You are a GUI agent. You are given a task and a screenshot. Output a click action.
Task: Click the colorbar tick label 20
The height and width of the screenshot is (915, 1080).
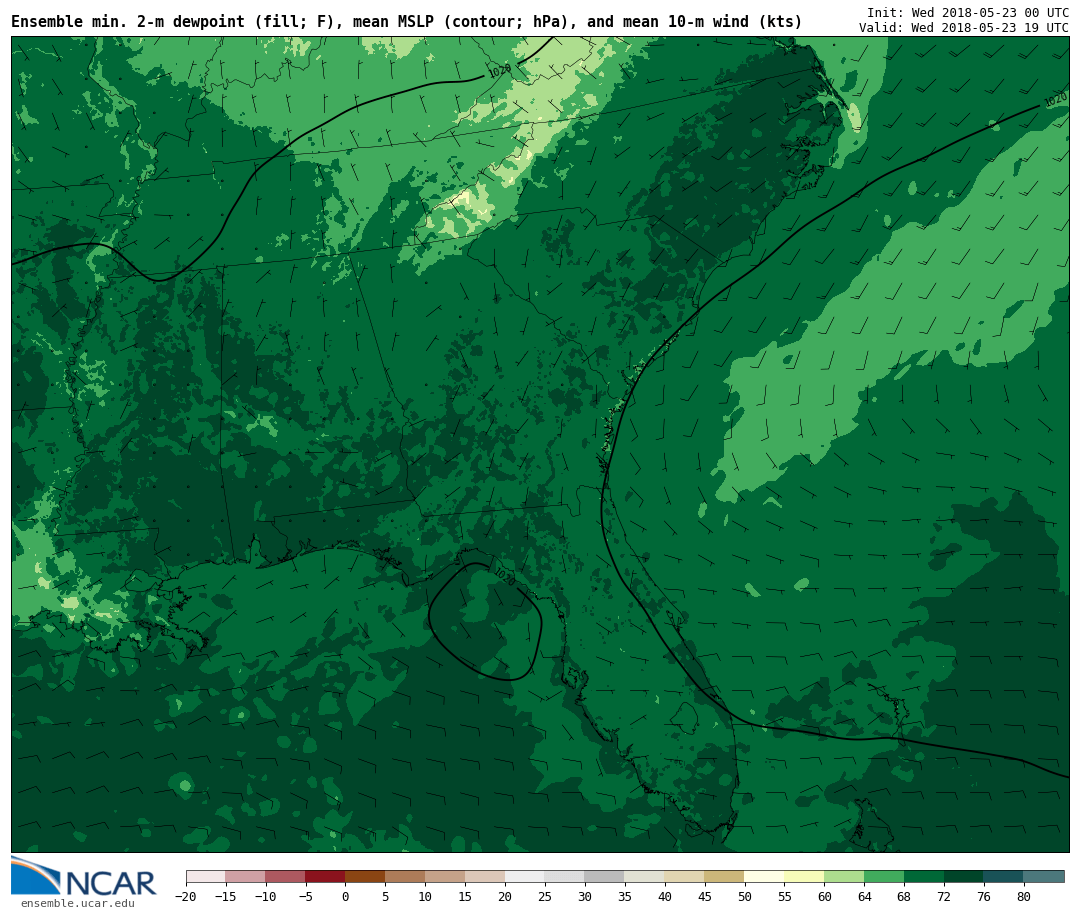pyautogui.click(x=505, y=896)
